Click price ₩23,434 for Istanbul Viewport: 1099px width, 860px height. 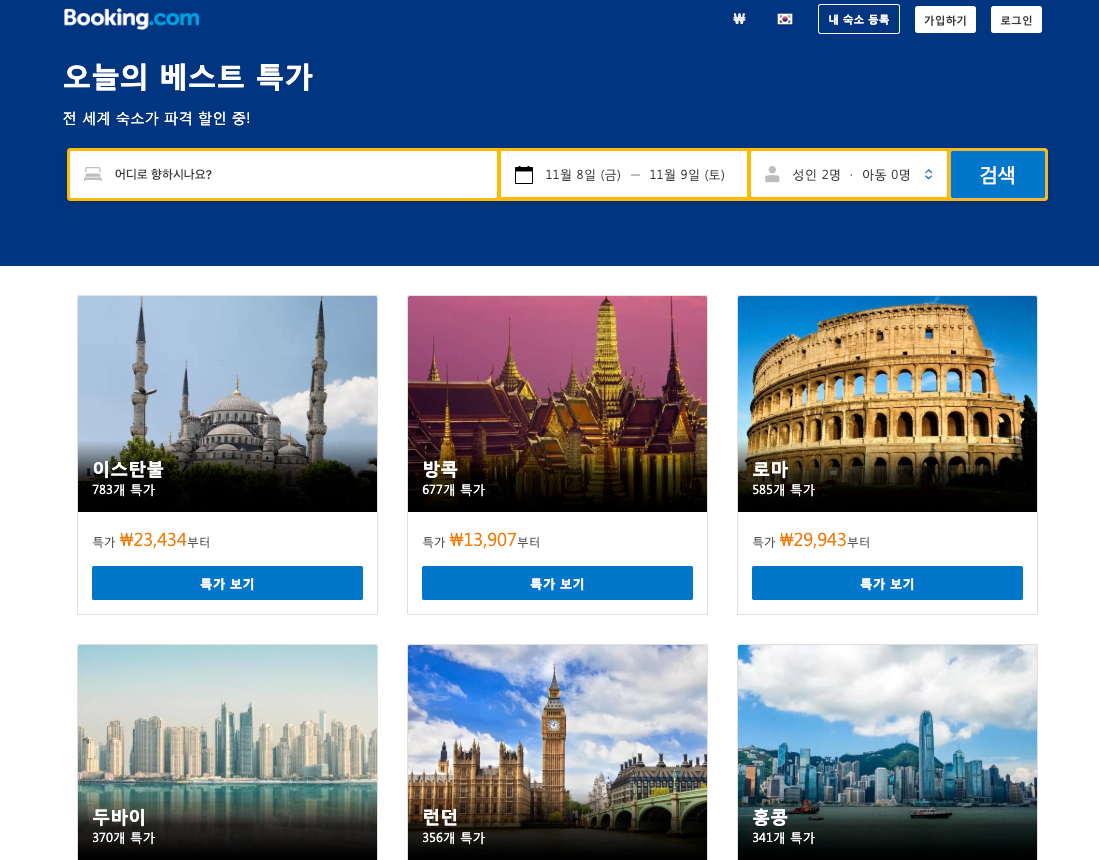point(153,540)
